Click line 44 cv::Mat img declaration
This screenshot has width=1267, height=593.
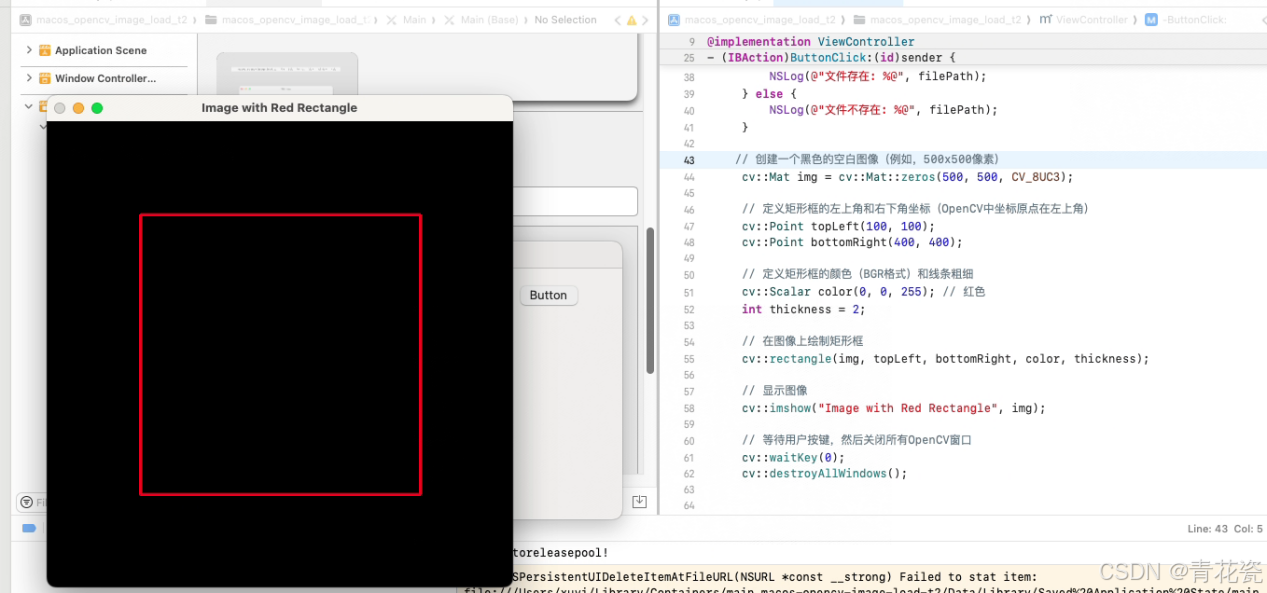(x=907, y=177)
